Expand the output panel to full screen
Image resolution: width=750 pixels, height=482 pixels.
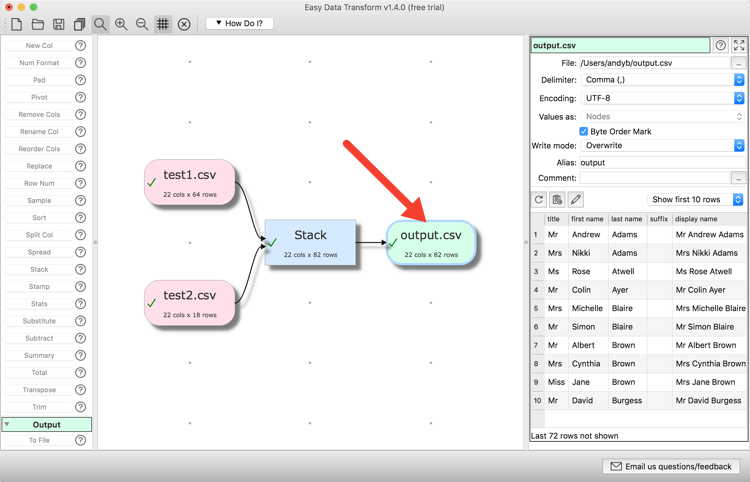click(739, 45)
